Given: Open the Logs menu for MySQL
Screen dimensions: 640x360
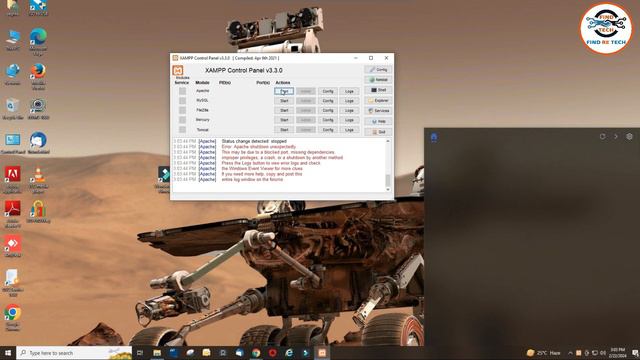Looking at the screenshot, I should click(x=349, y=101).
